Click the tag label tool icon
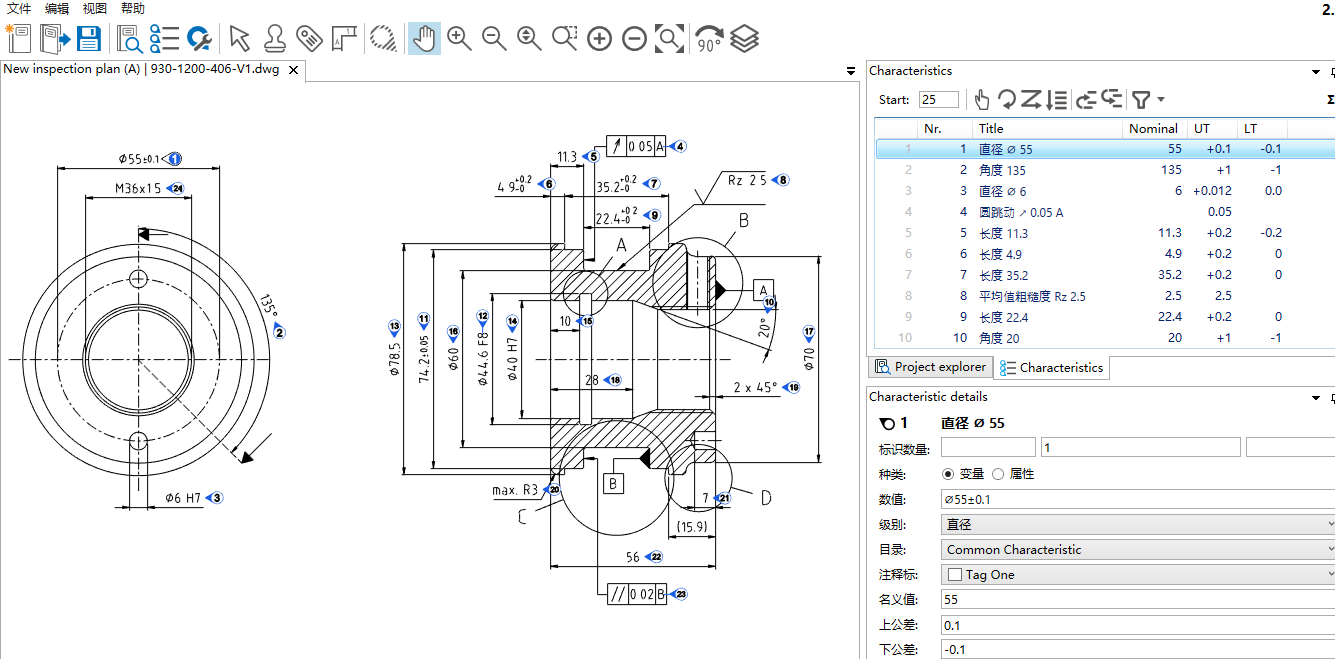 tap(309, 39)
